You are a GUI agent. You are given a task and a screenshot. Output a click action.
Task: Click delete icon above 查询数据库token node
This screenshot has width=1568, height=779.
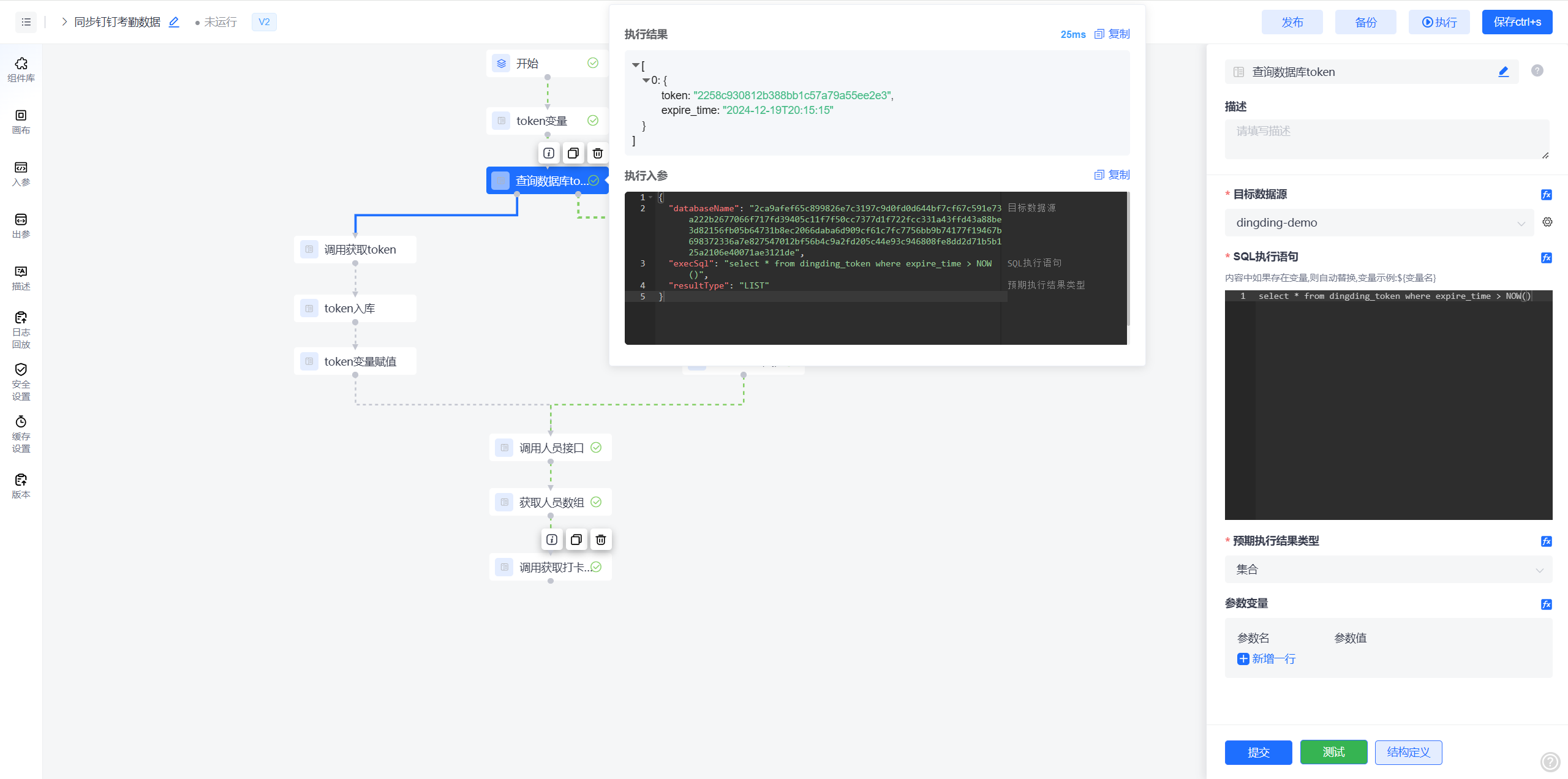[x=598, y=153]
